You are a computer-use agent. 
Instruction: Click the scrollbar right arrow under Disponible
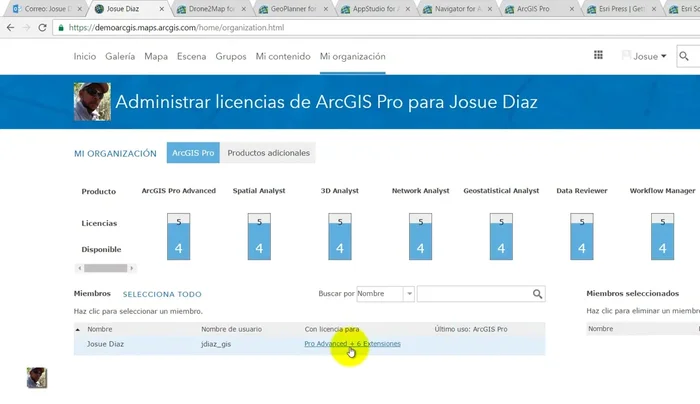tap(132, 268)
